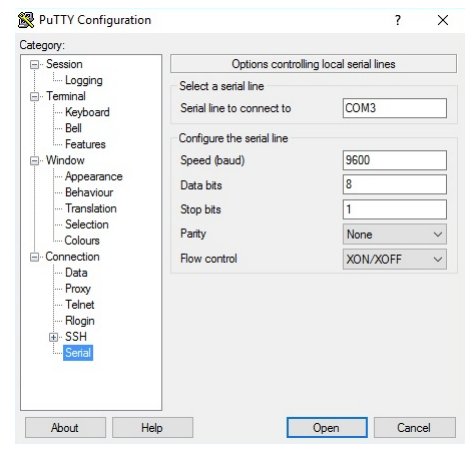Viewport: 472px width, 454px height.
Task: Click the question mark help button
Action: (398, 20)
